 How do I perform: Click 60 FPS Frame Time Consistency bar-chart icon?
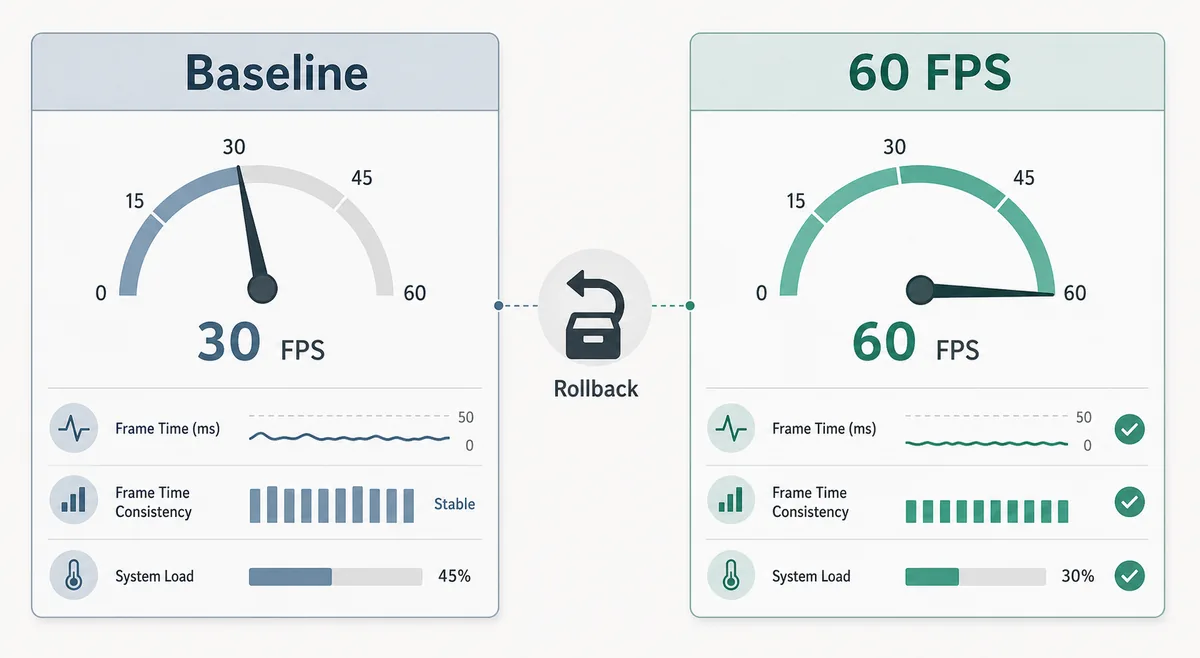[x=731, y=501]
